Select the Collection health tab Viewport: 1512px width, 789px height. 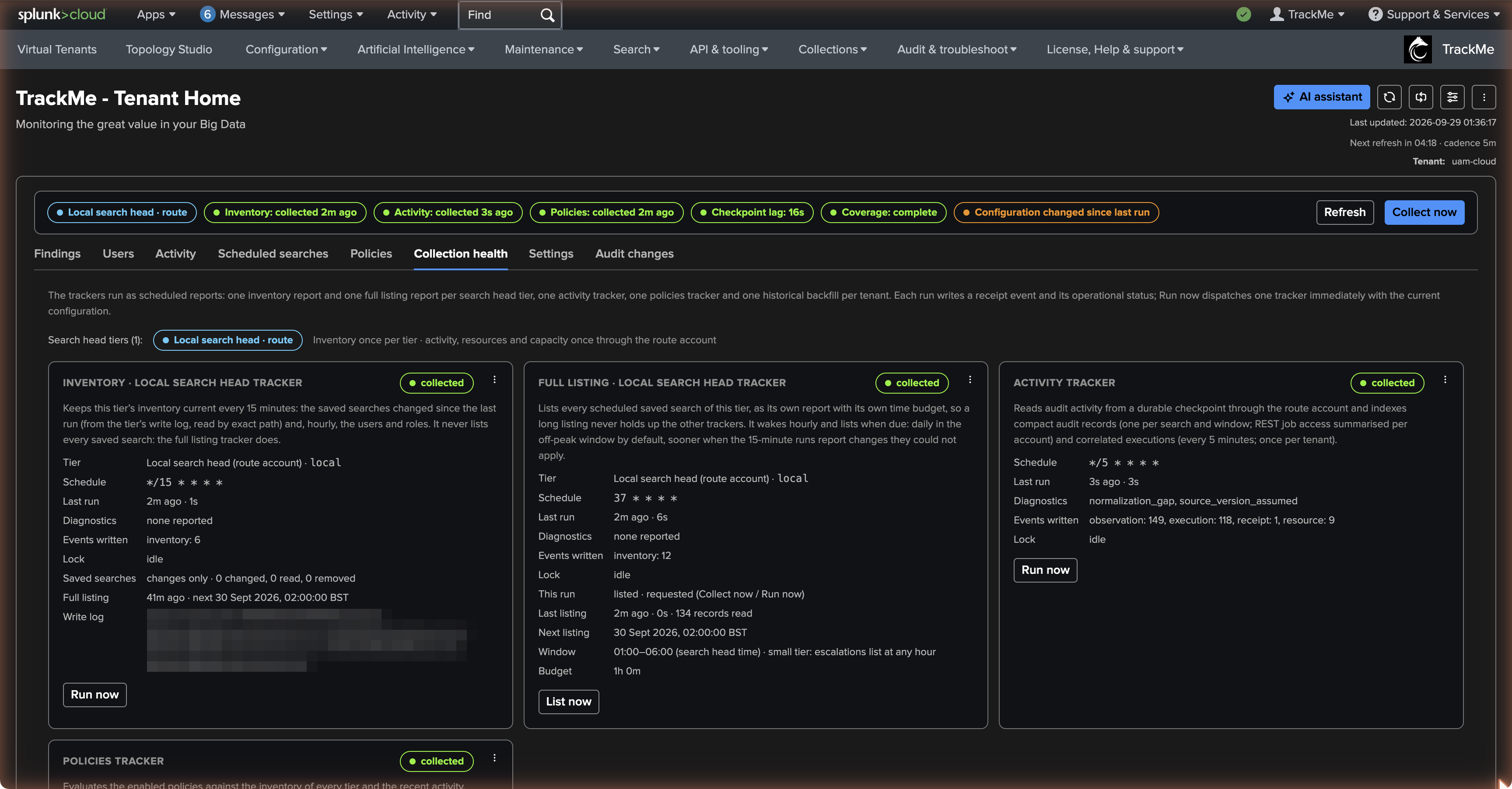(x=461, y=253)
